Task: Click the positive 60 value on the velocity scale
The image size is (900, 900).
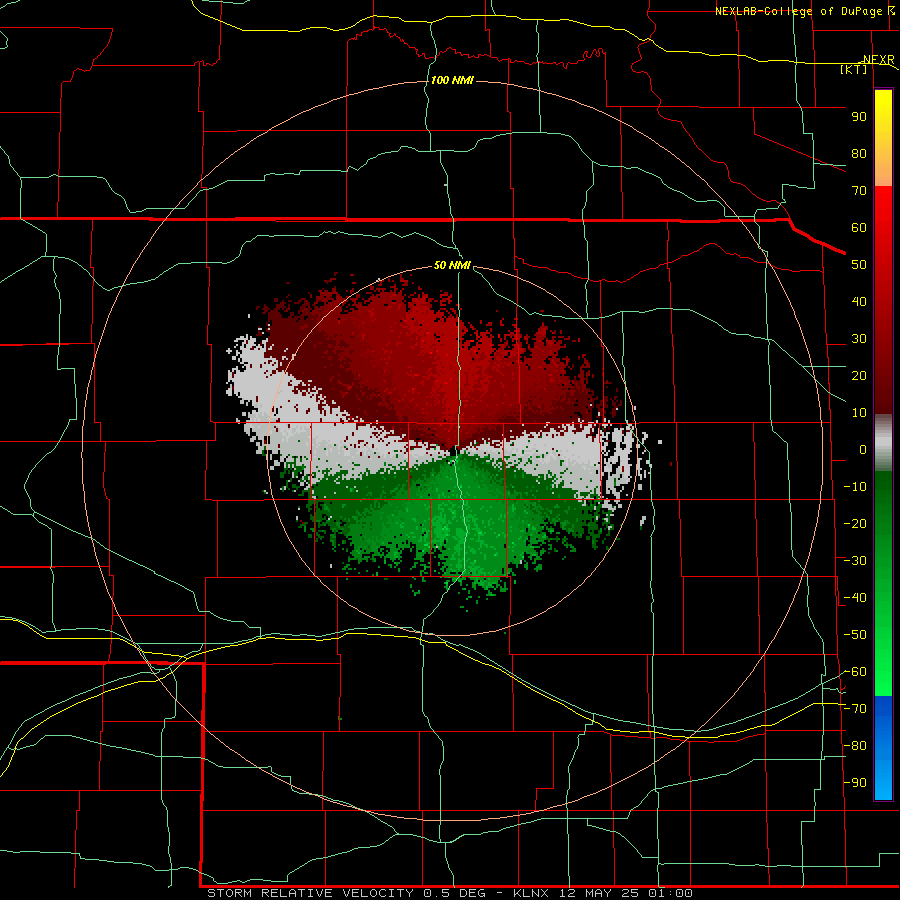Action: click(859, 227)
